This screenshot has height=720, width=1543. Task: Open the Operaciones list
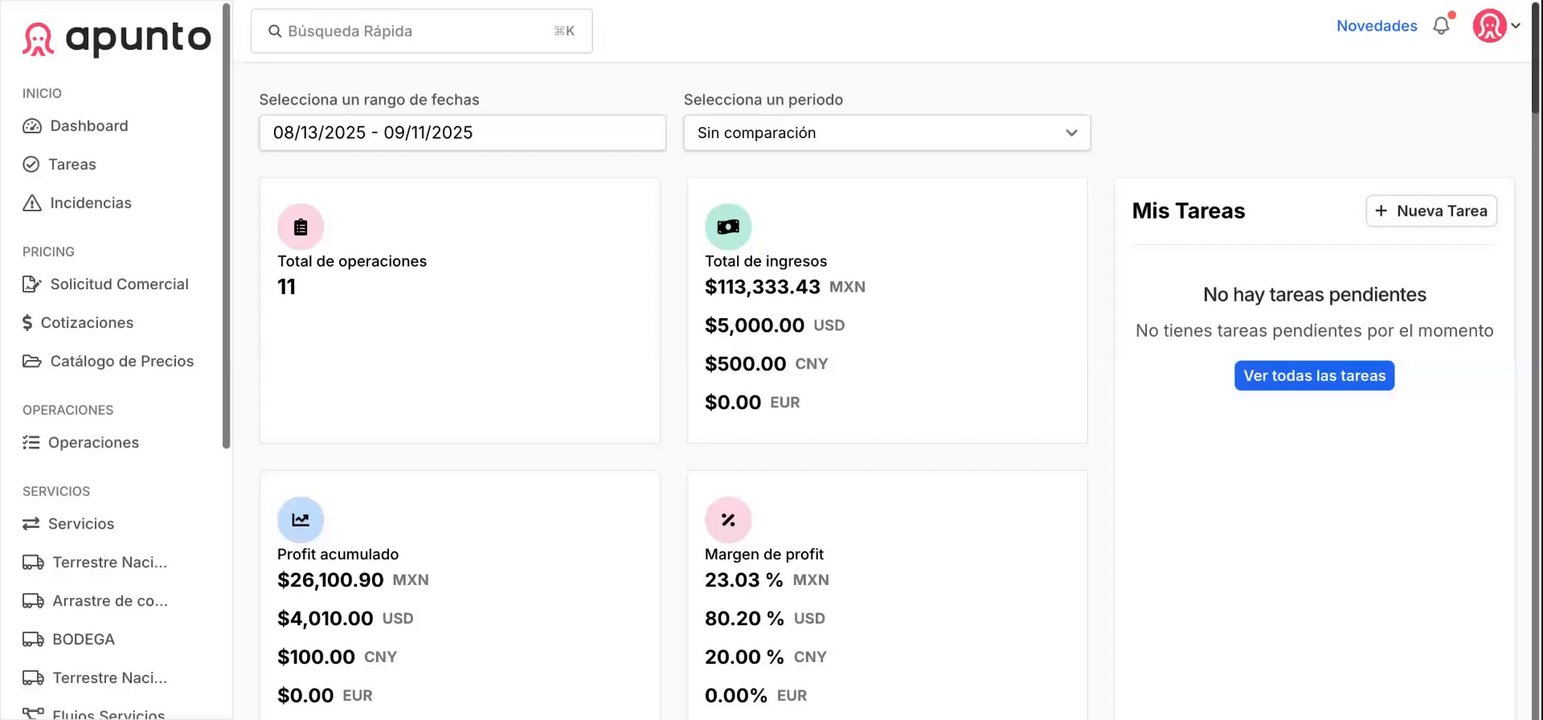click(x=93, y=442)
